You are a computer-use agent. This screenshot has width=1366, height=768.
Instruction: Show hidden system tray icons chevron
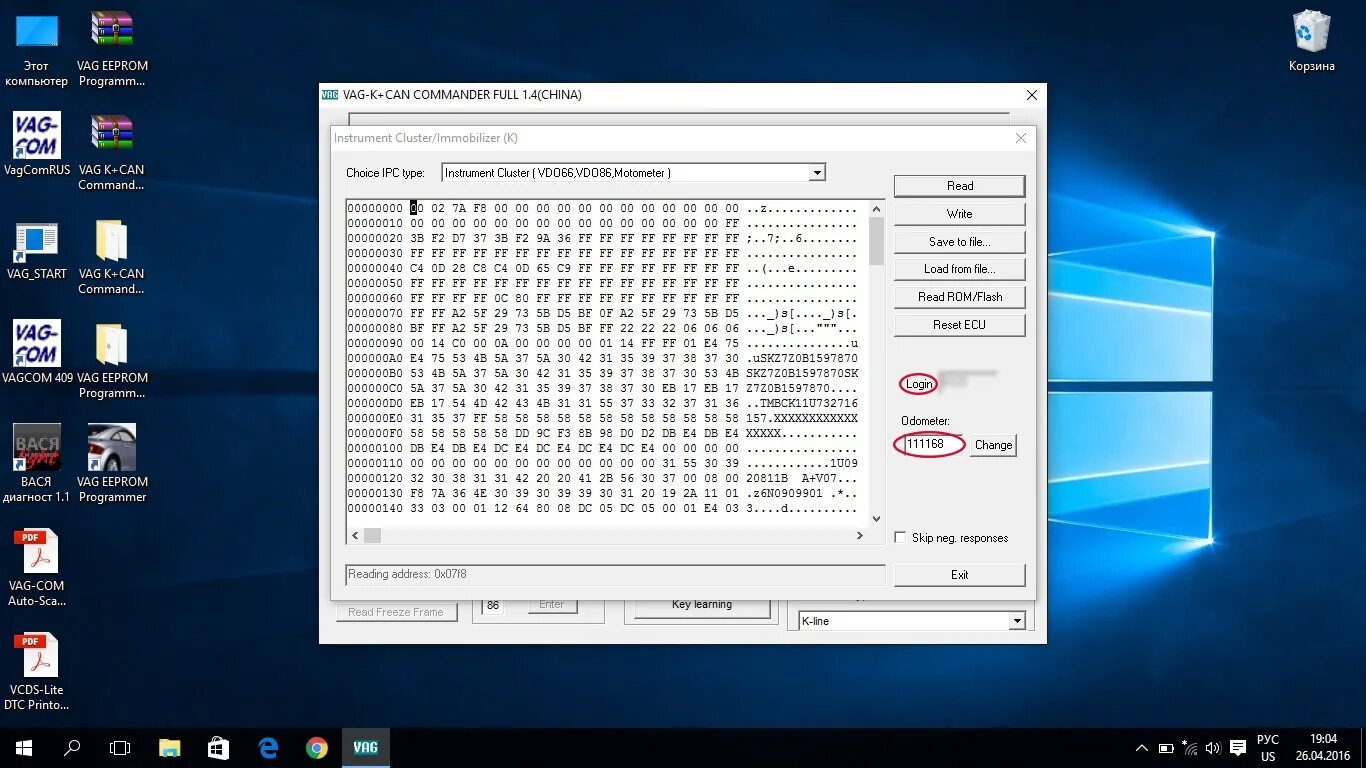(x=1142, y=748)
